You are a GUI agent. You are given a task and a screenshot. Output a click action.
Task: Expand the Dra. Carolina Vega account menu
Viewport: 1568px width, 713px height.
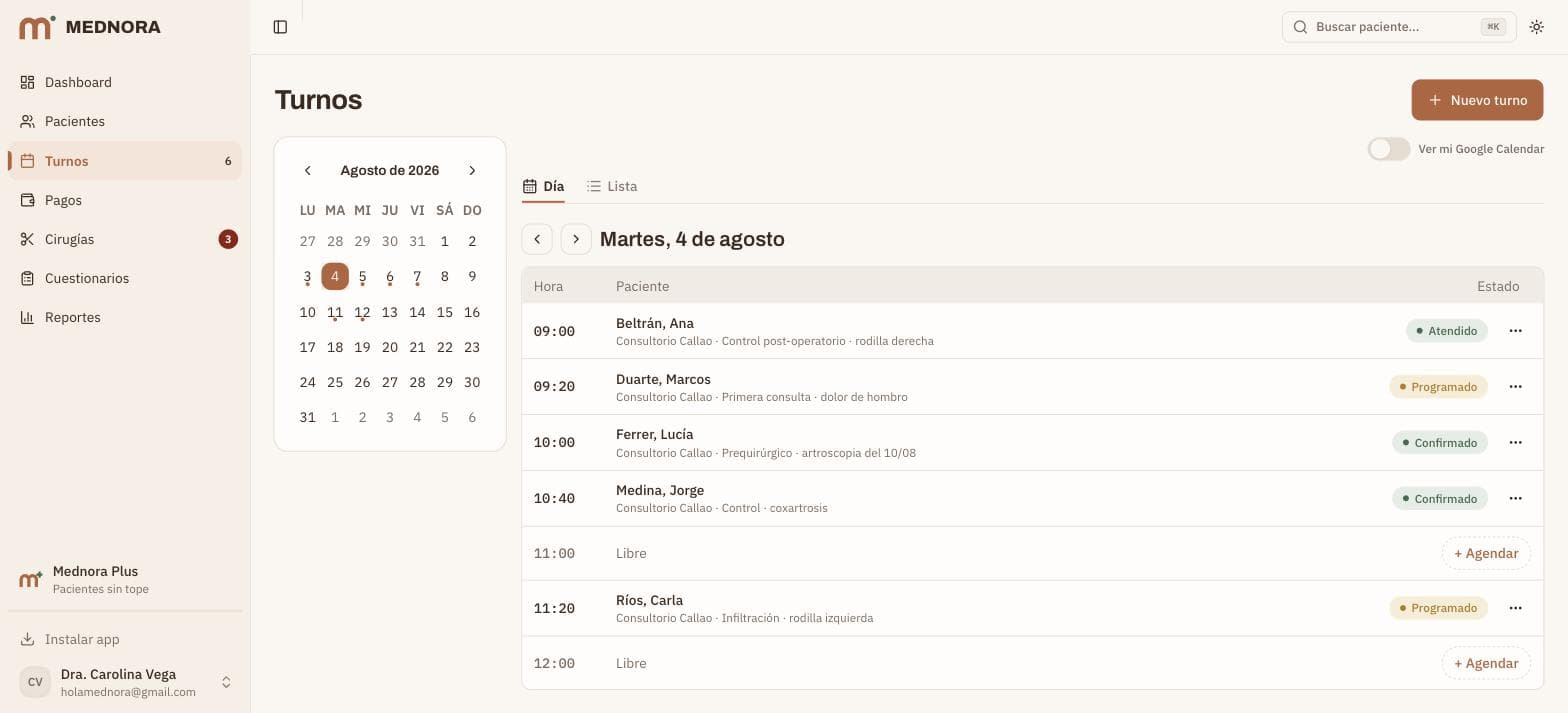click(x=125, y=682)
